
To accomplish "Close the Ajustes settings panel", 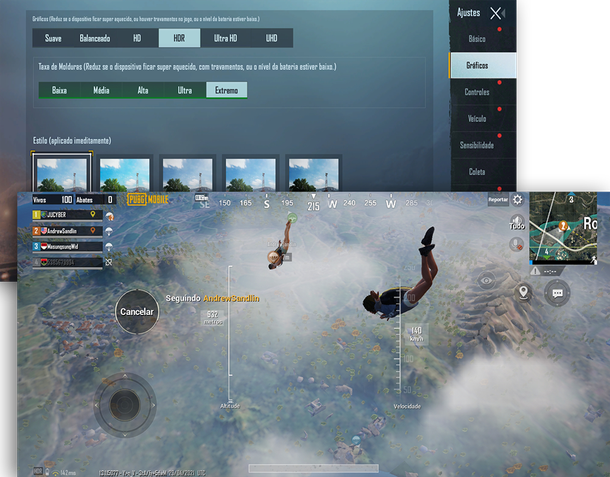I will tap(496, 13).
